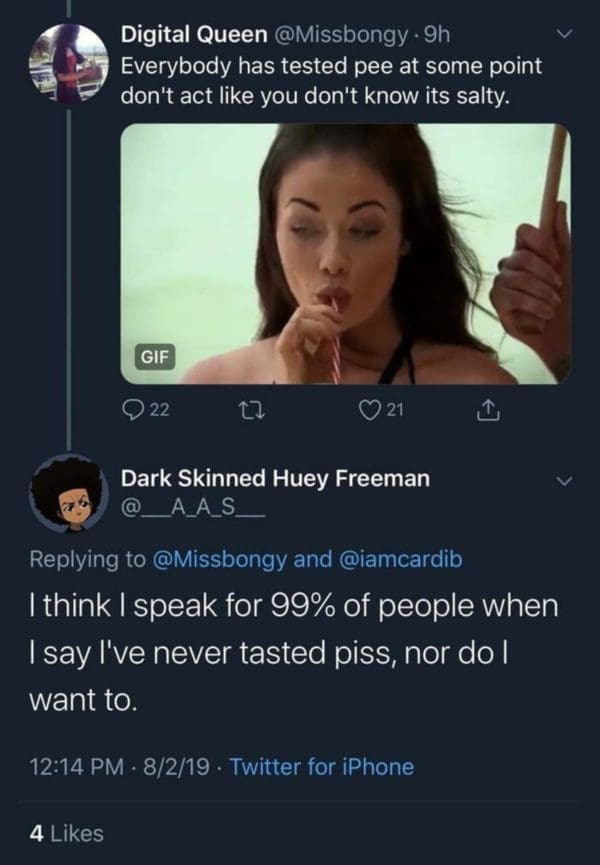Click the Dark Skinned Huey Freeman name

click(x=275, y=479)
